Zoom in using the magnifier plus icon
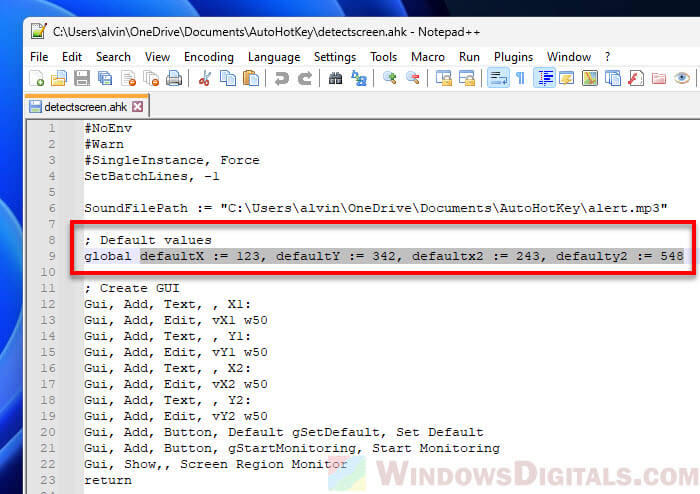Viewport: 700px width, 494px height. tap(390, 79)
